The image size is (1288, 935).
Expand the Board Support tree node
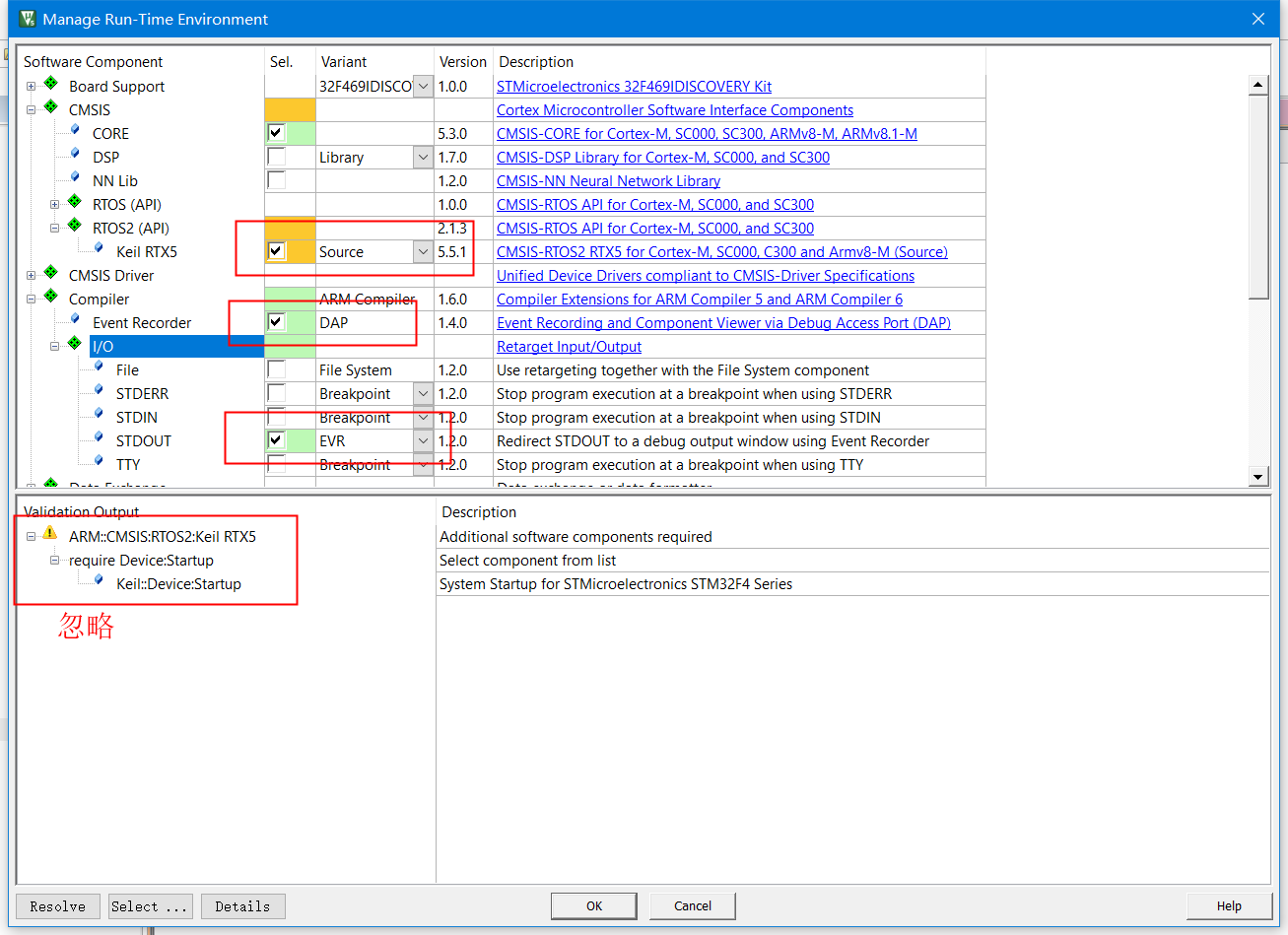31,87
